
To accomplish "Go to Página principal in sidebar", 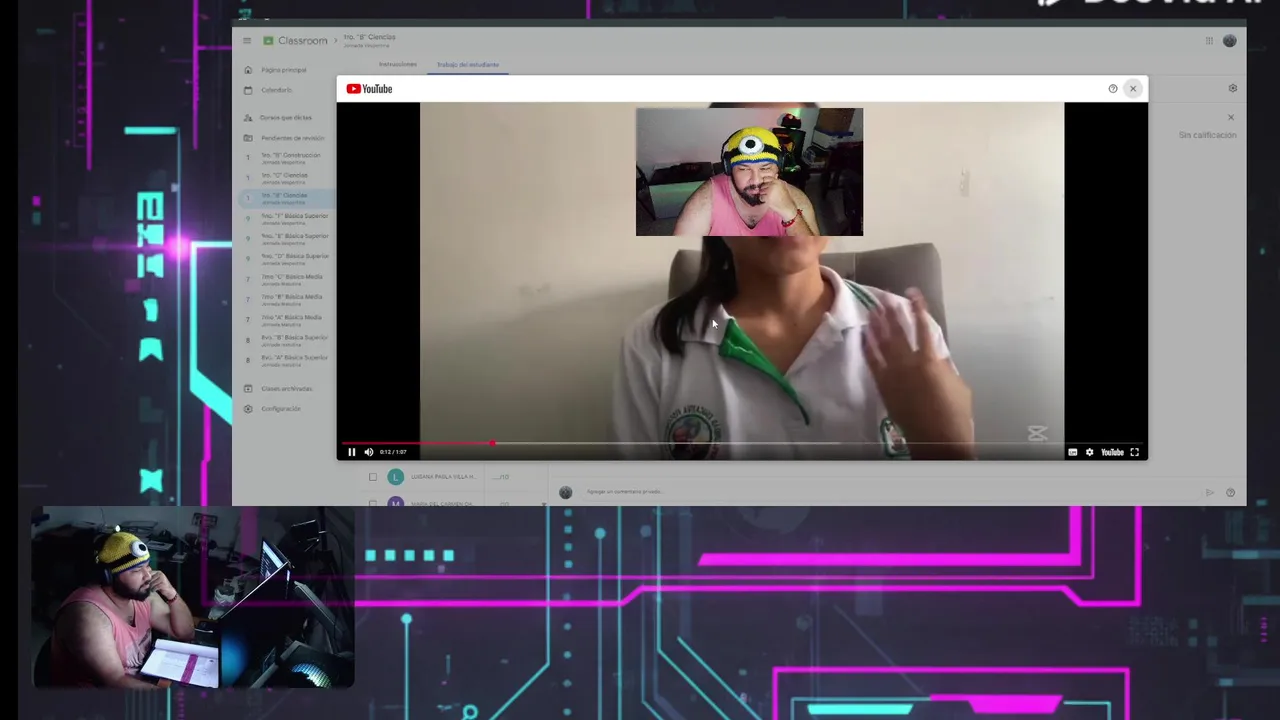I will click(283, 70).
